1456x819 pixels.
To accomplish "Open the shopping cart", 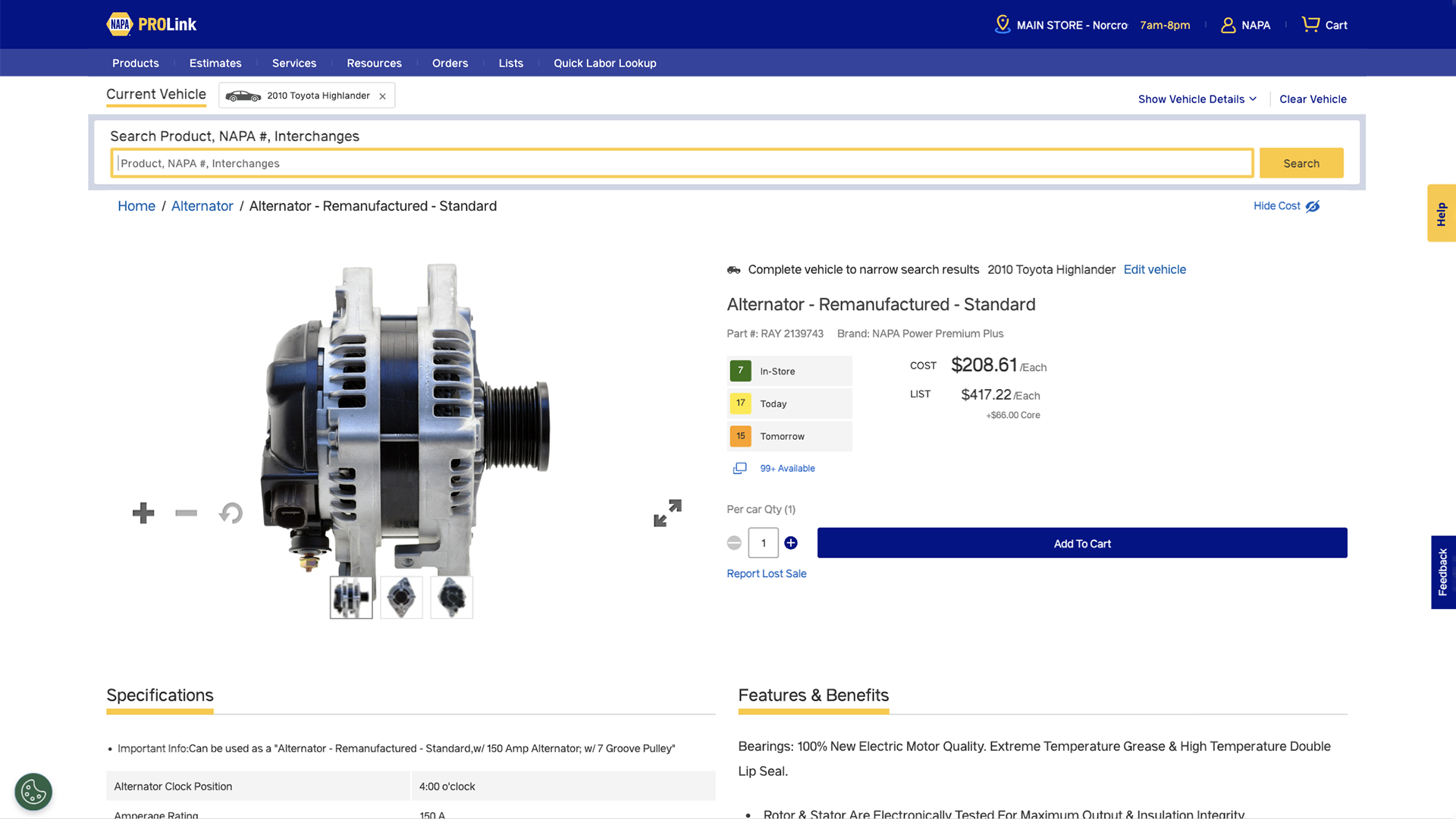I will [1324, 25].
